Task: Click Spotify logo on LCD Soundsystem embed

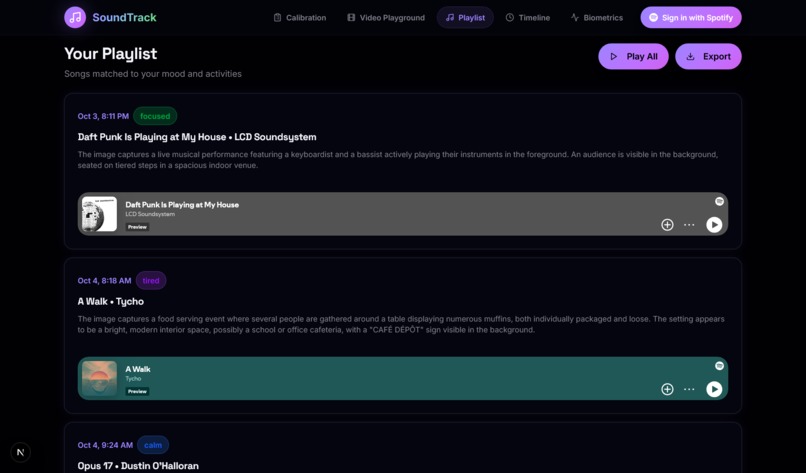Action: tap(719, 201)
